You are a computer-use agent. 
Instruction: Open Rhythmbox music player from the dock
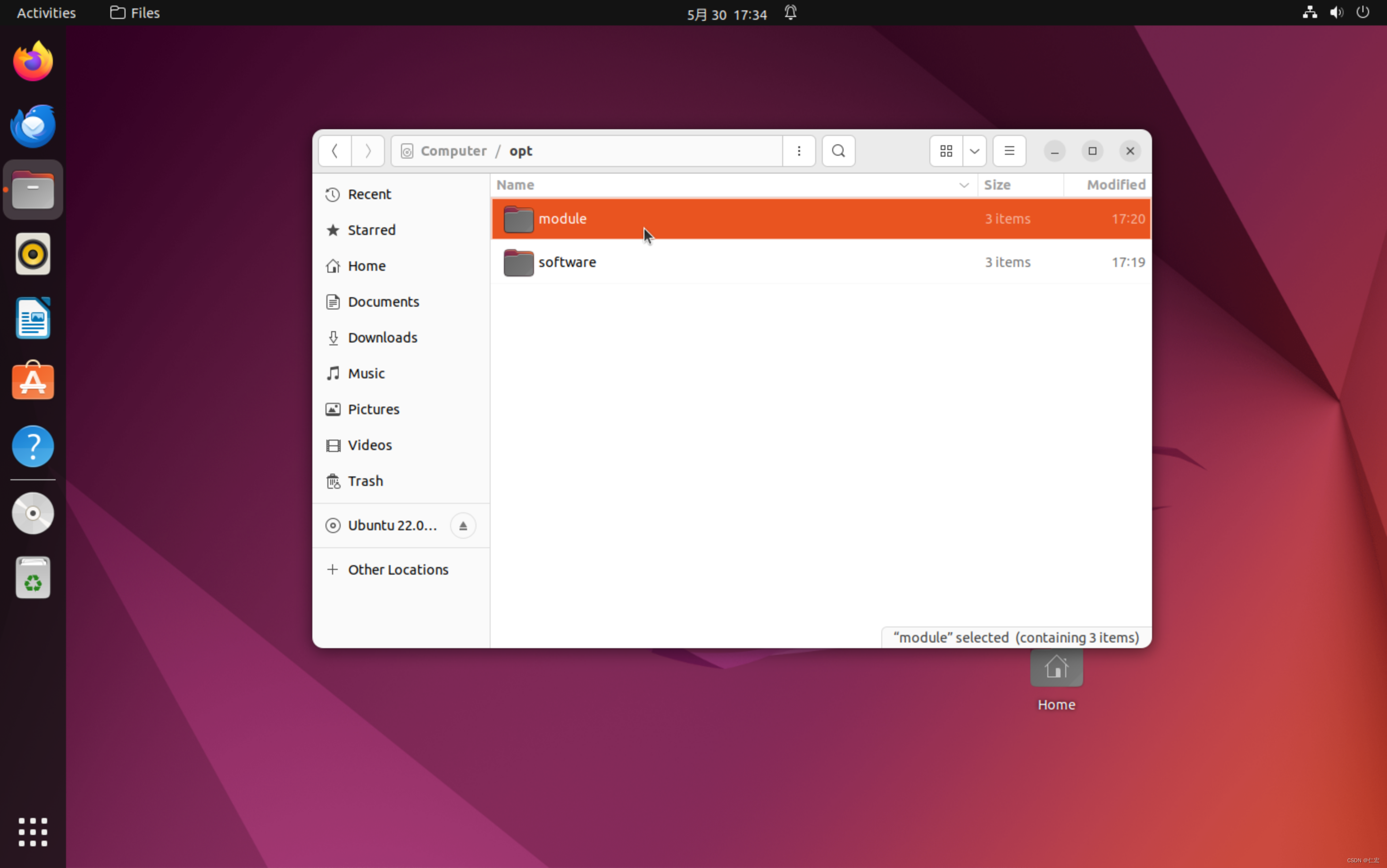click(x=33, y=253)
